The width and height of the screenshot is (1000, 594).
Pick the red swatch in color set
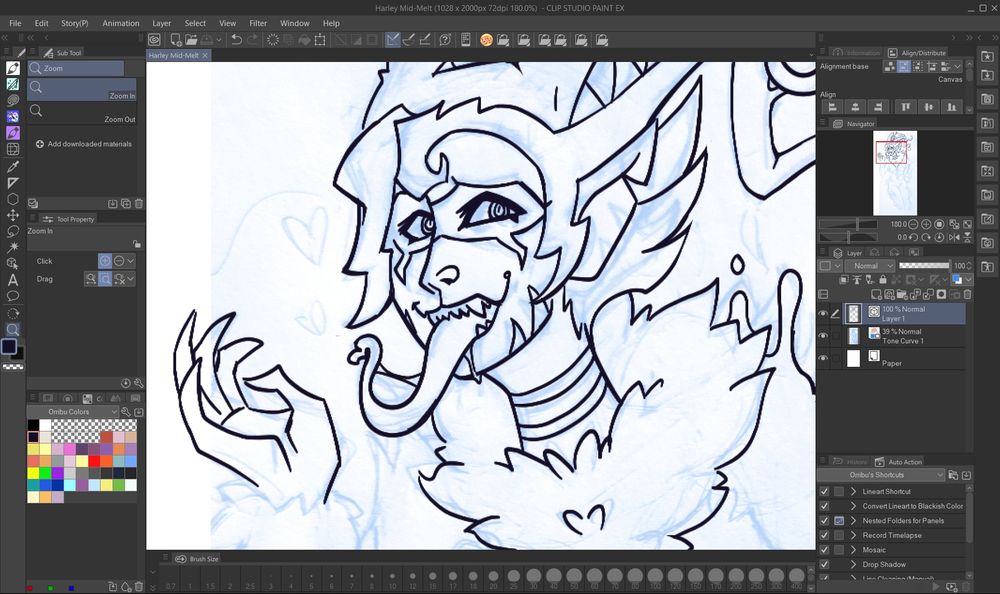pyautogui.click(x=94, y=461)
